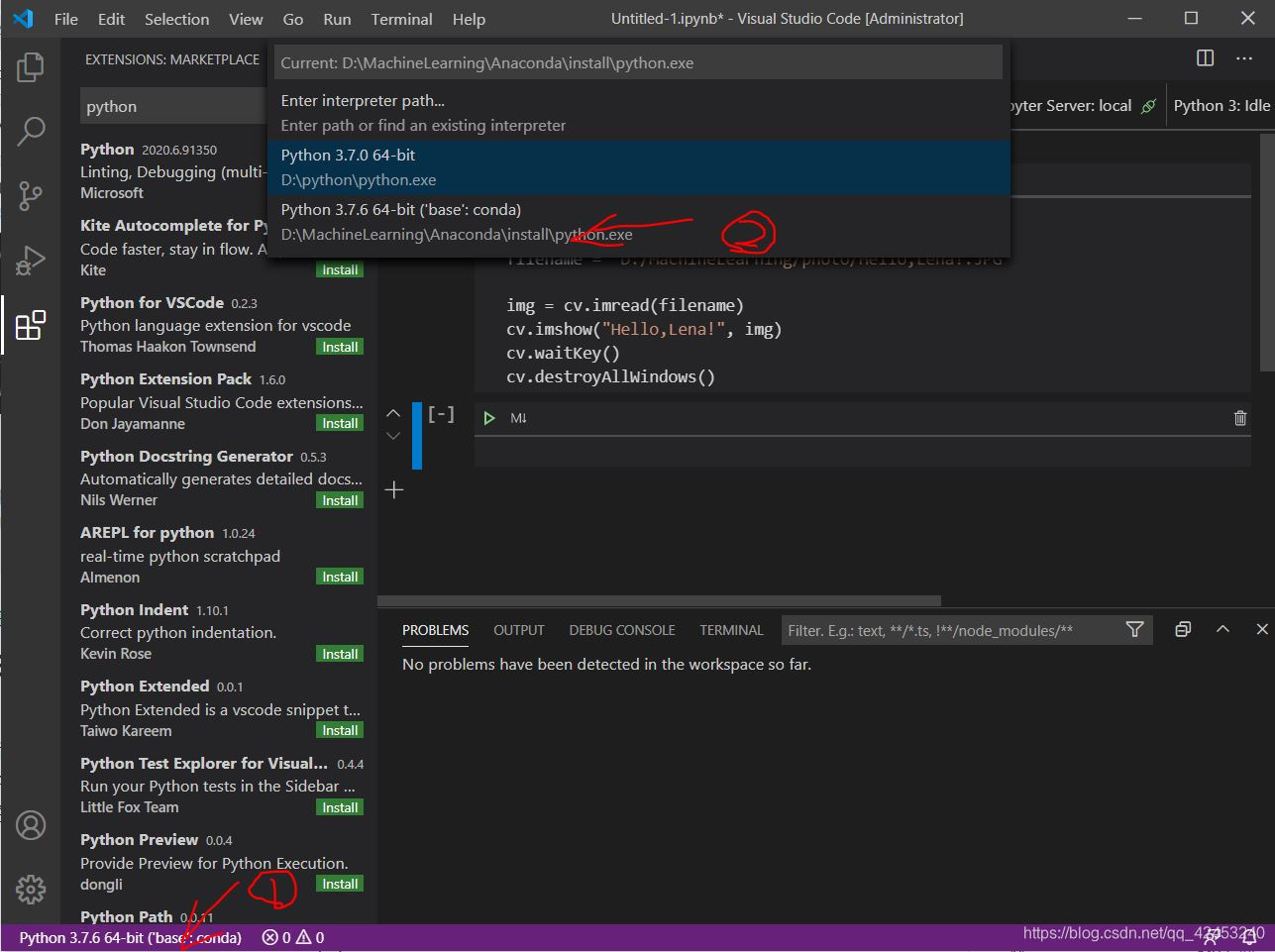Open the Go menu

tap(293, 19)
